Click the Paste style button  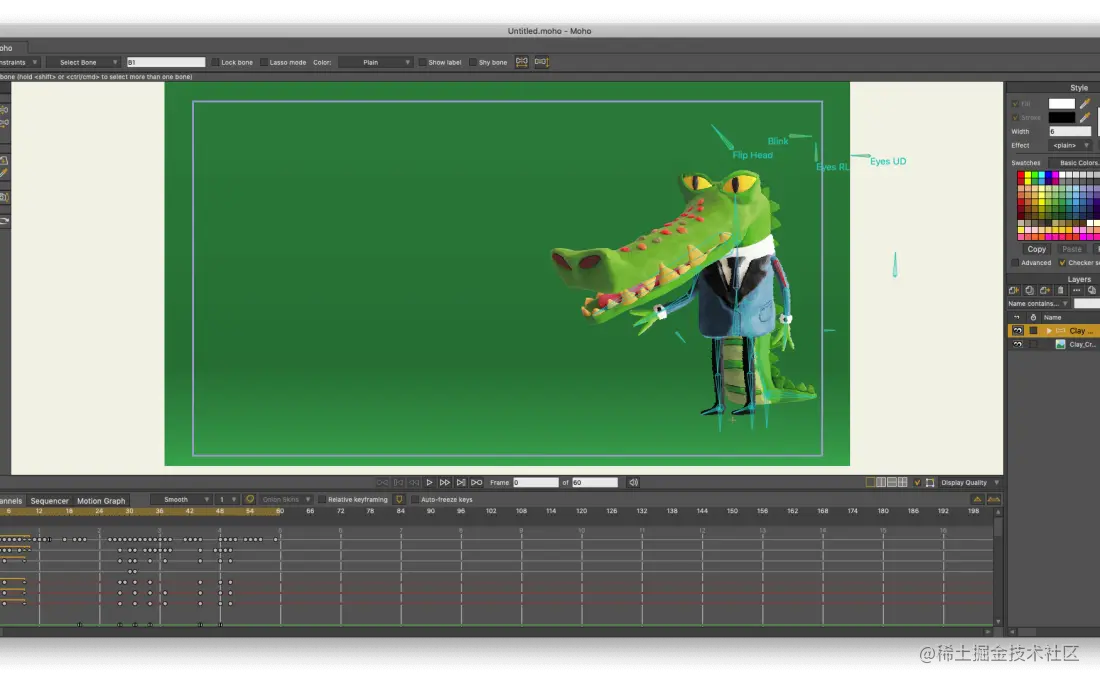(x=1071, y=249)
